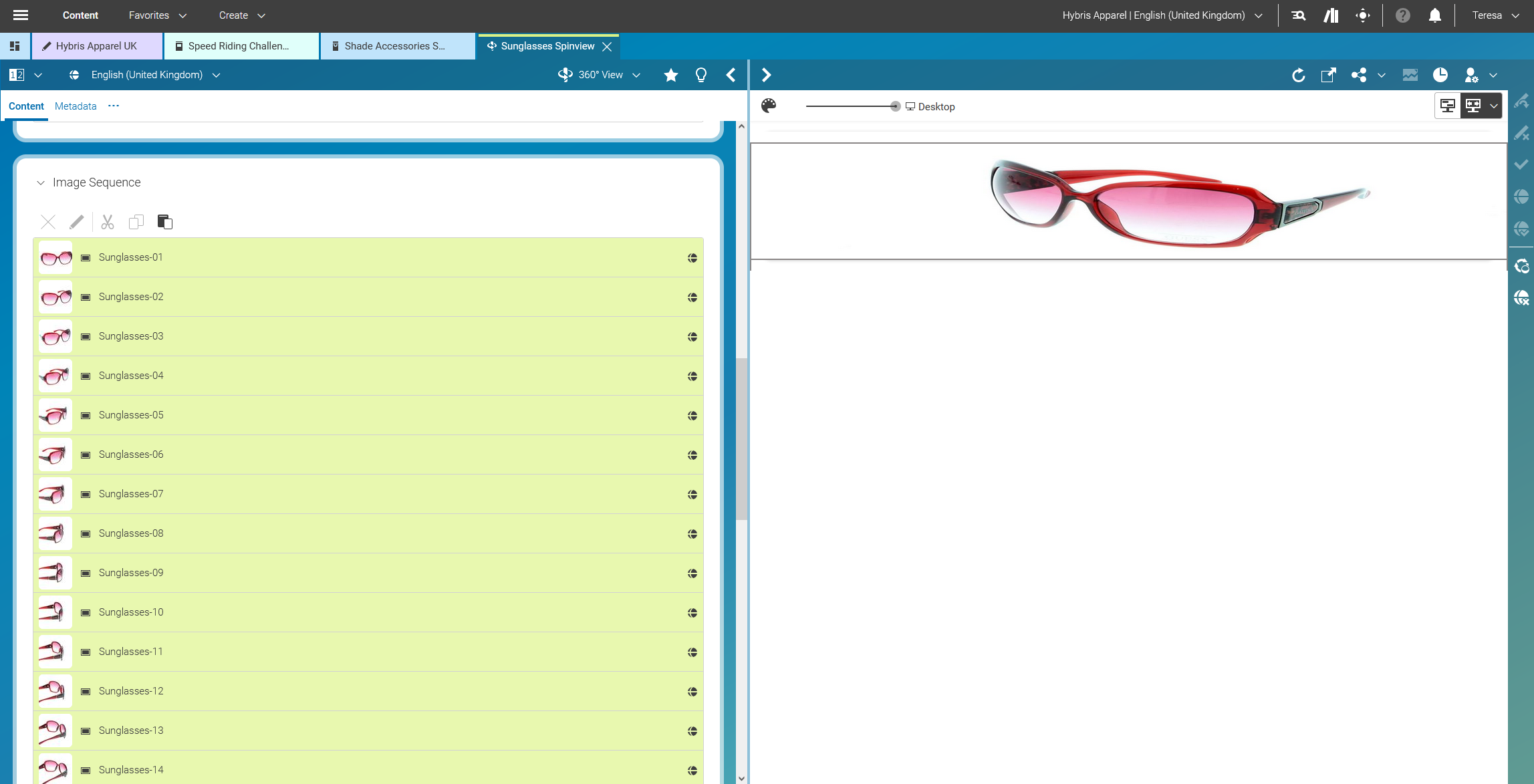Select the Sunglasses-05 thumbnail

click(x=55, y=415)
